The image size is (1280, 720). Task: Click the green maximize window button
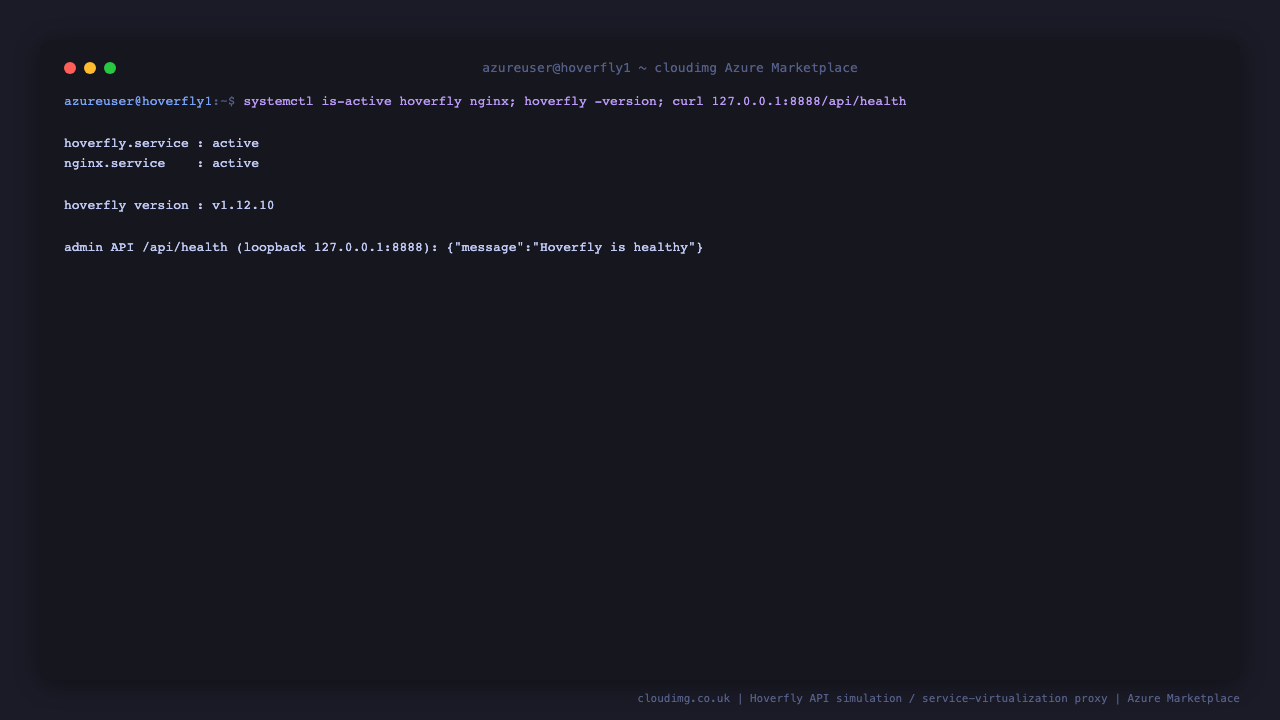[x=110, y=68]
